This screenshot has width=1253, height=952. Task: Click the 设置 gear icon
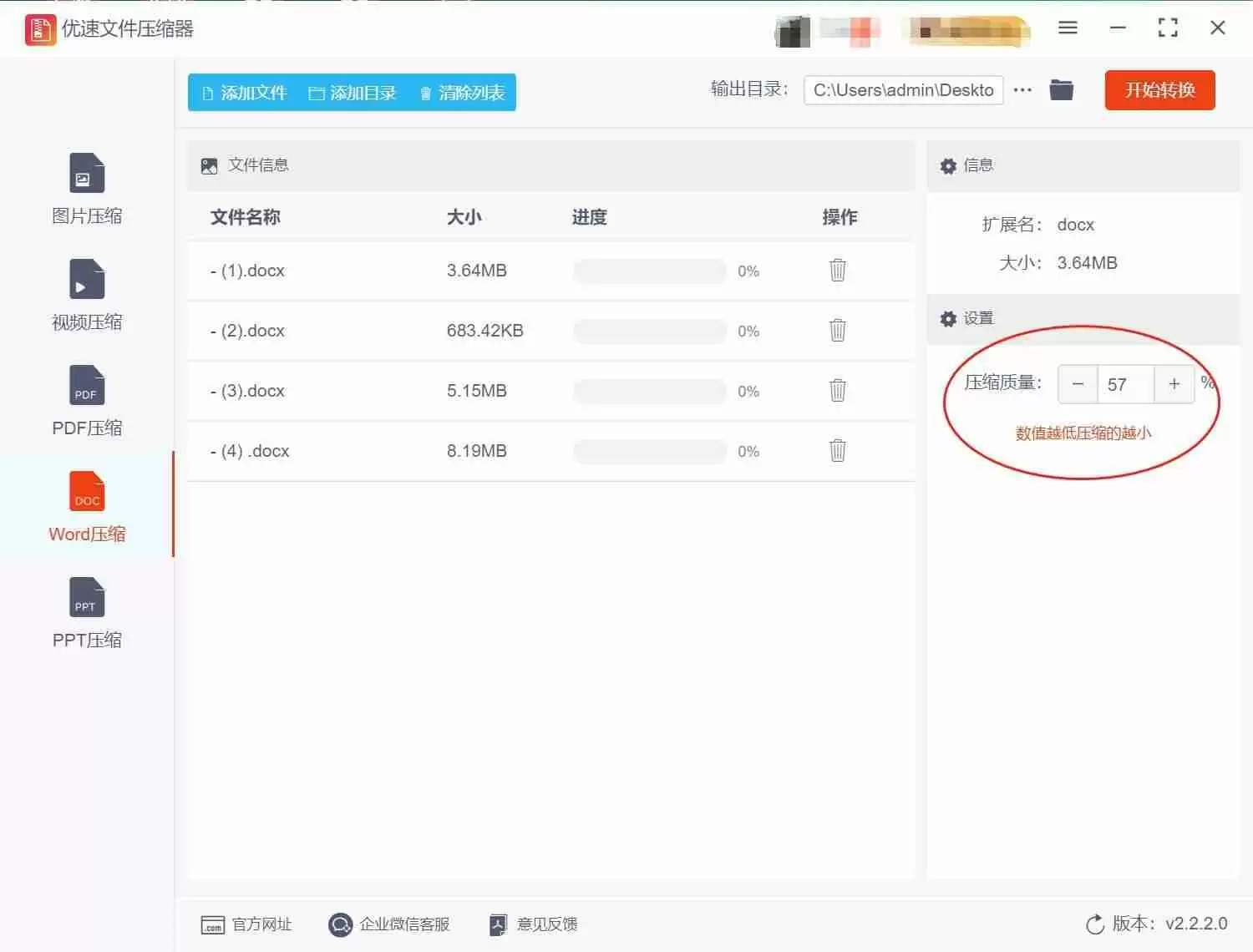(948, 319)
